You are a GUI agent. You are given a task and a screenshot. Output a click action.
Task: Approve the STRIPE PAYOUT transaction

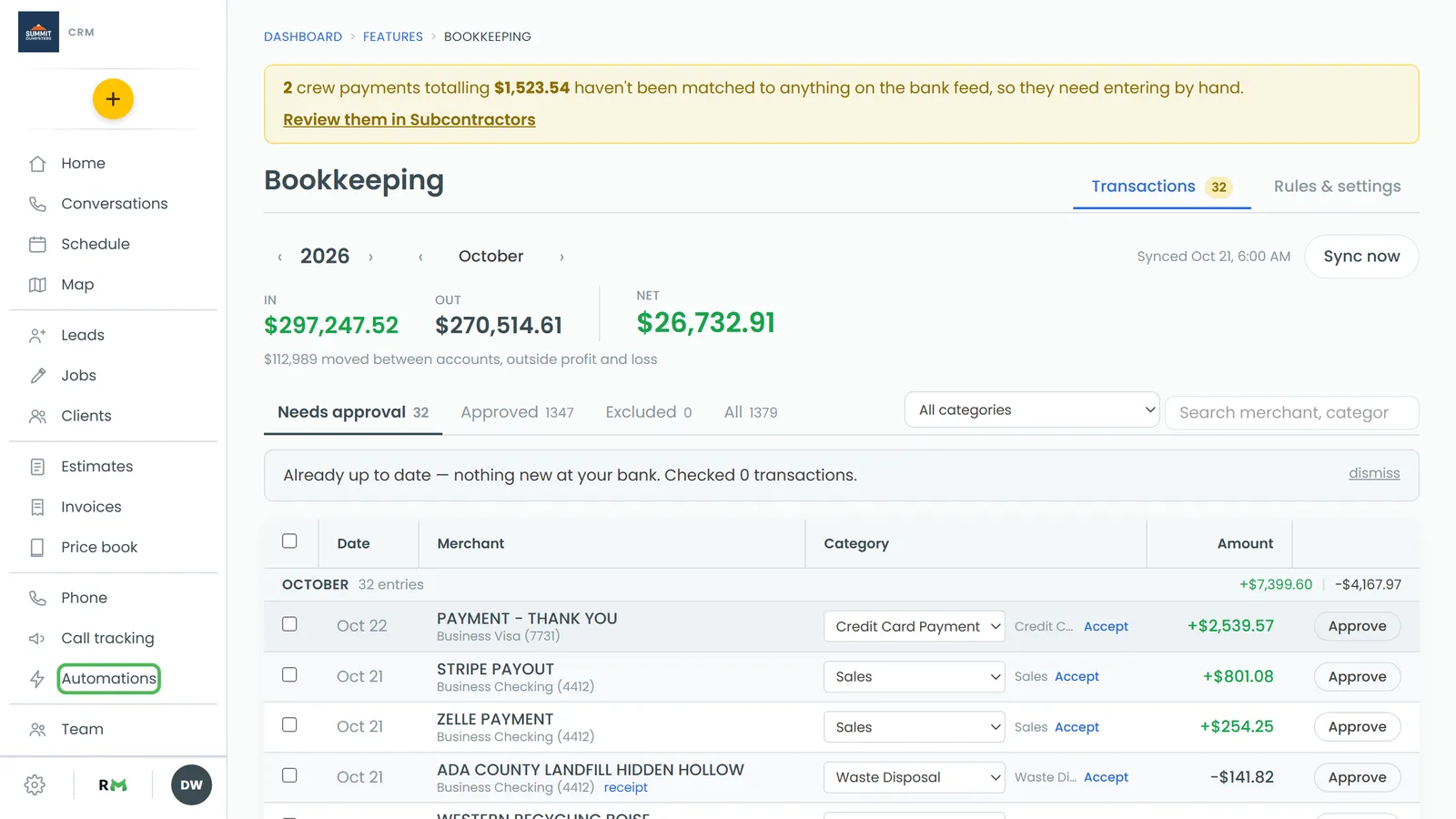pyautogui.click(x=1357, y=677)
